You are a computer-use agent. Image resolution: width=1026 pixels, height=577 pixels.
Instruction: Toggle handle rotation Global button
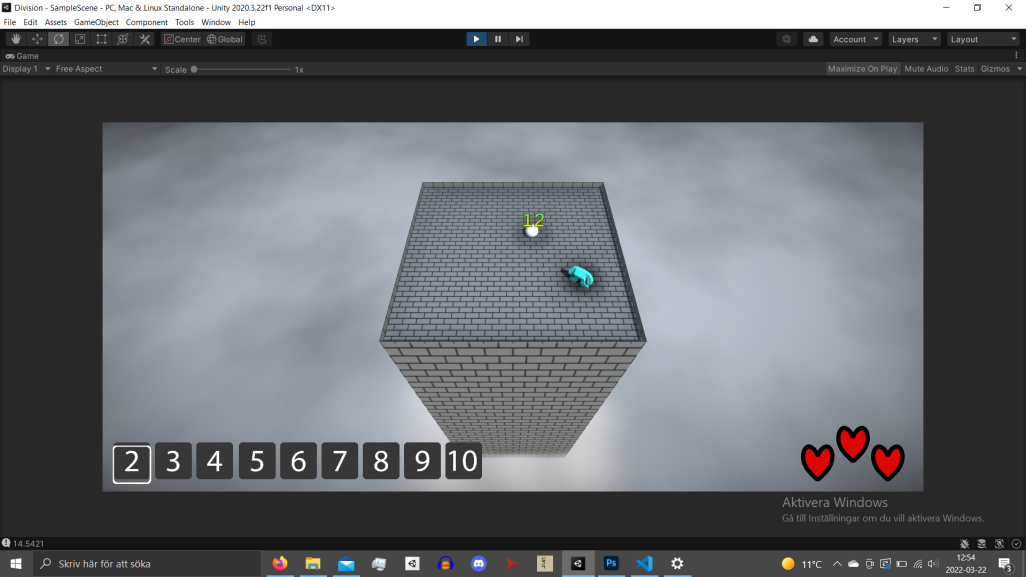click(225, 39)
